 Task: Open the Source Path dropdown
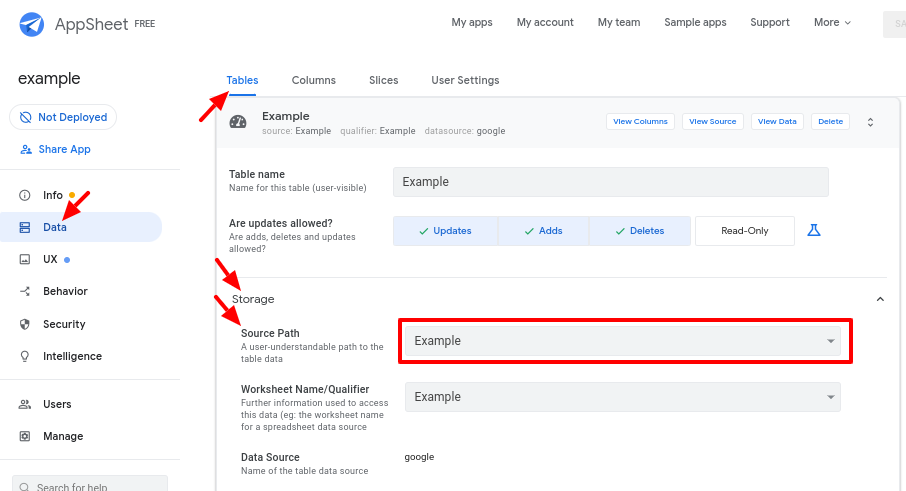[x=623, y=341]
